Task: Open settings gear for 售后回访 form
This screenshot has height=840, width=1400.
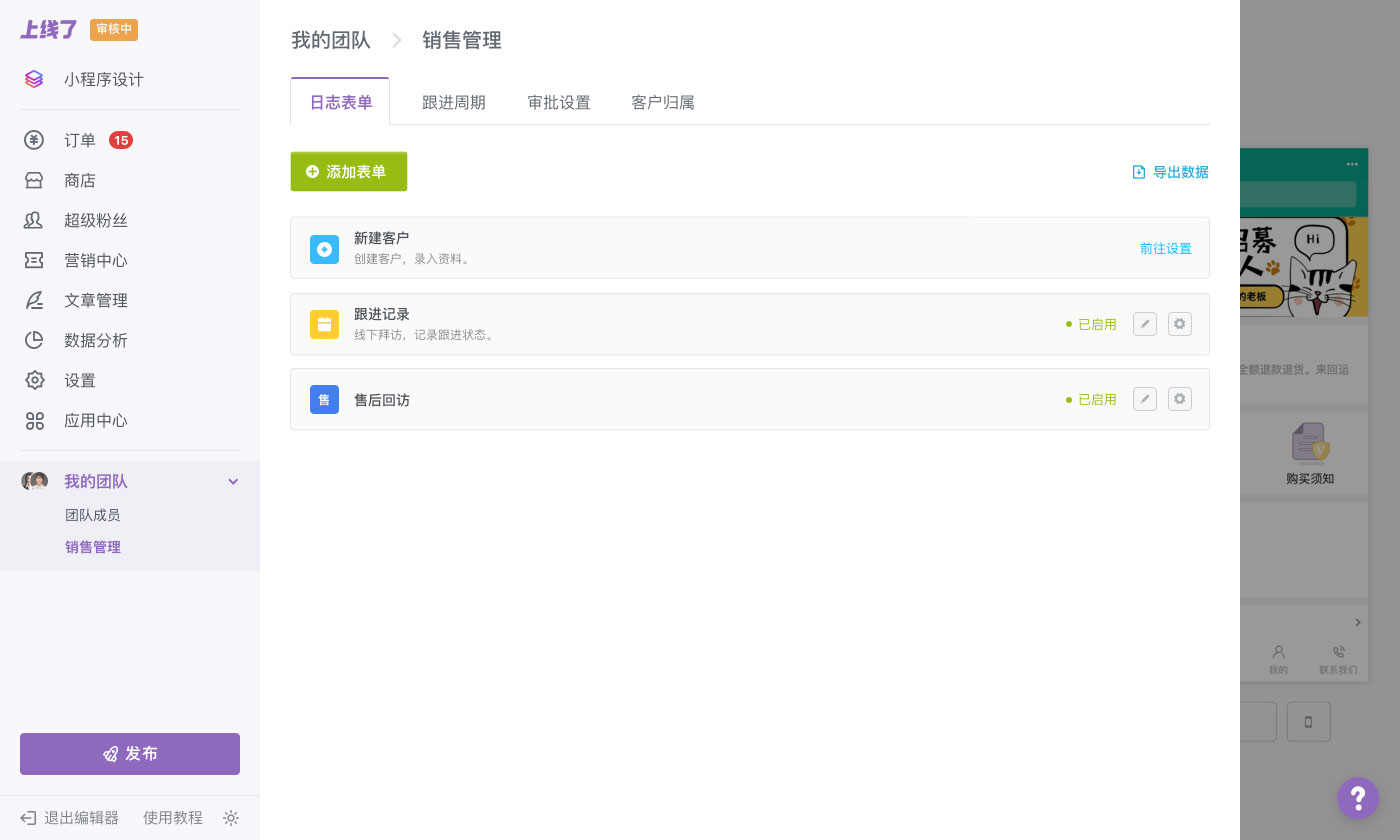Action: pos(1179,399)
